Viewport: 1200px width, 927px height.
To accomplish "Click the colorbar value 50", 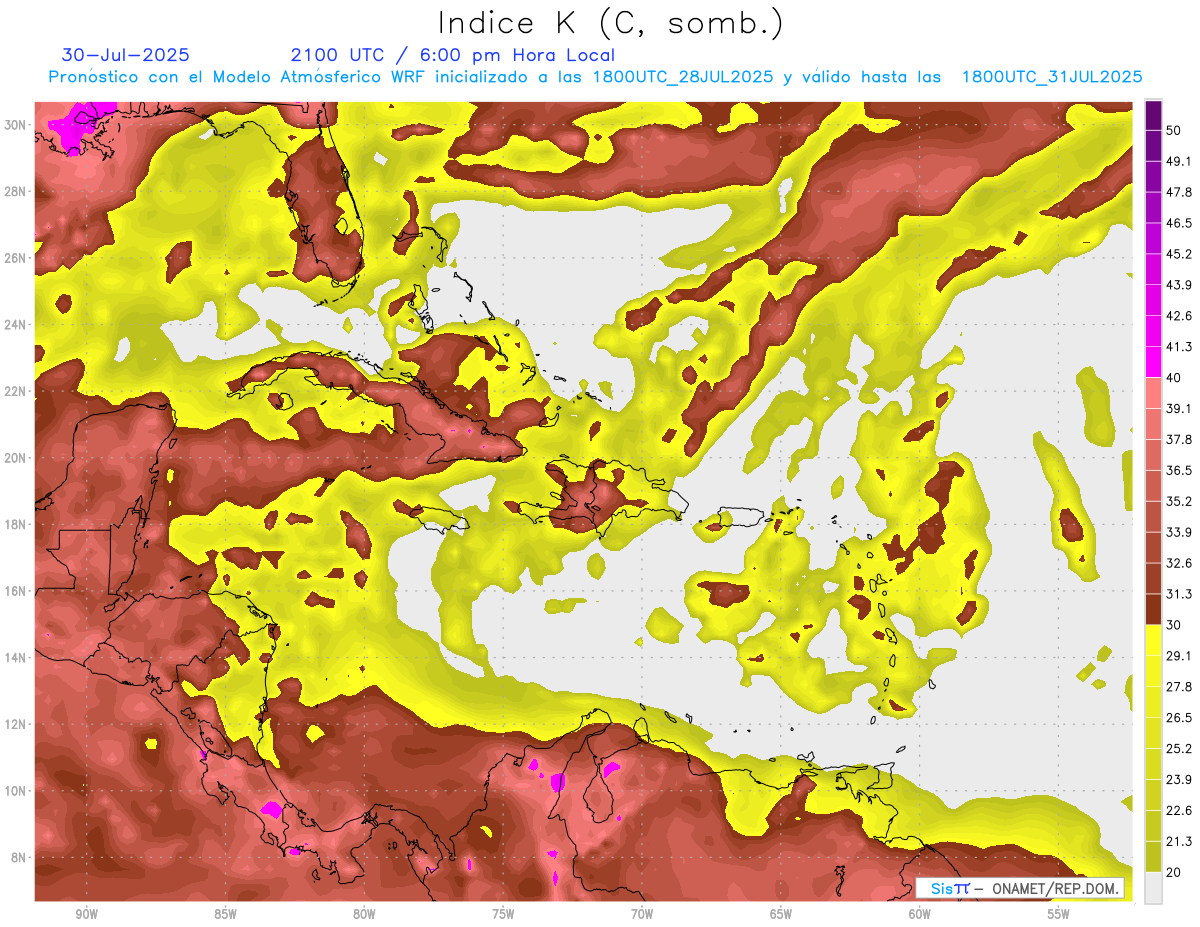I will [x=1175, y=130].
